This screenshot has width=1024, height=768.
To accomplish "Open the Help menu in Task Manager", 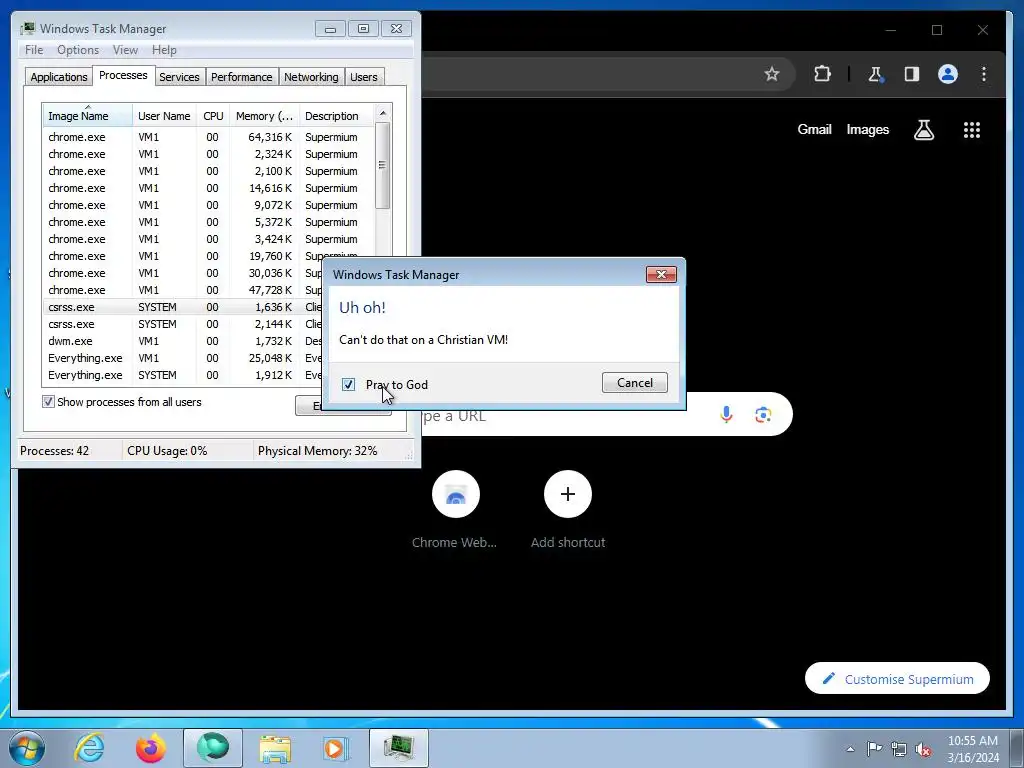I will coord(164,50).
